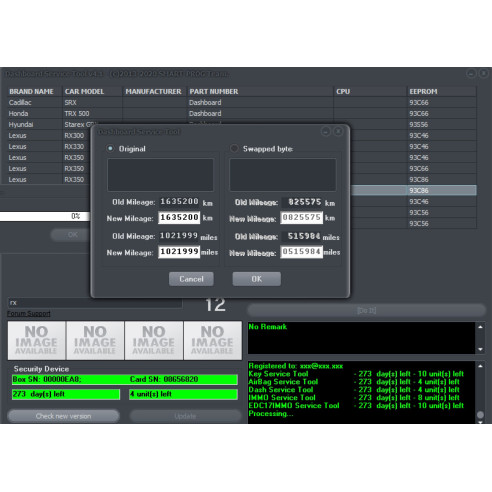Select the Honda TRX 500 row
Image resolution: width=492 pixels, height=492 pixels.
click(x=242, y=113)
